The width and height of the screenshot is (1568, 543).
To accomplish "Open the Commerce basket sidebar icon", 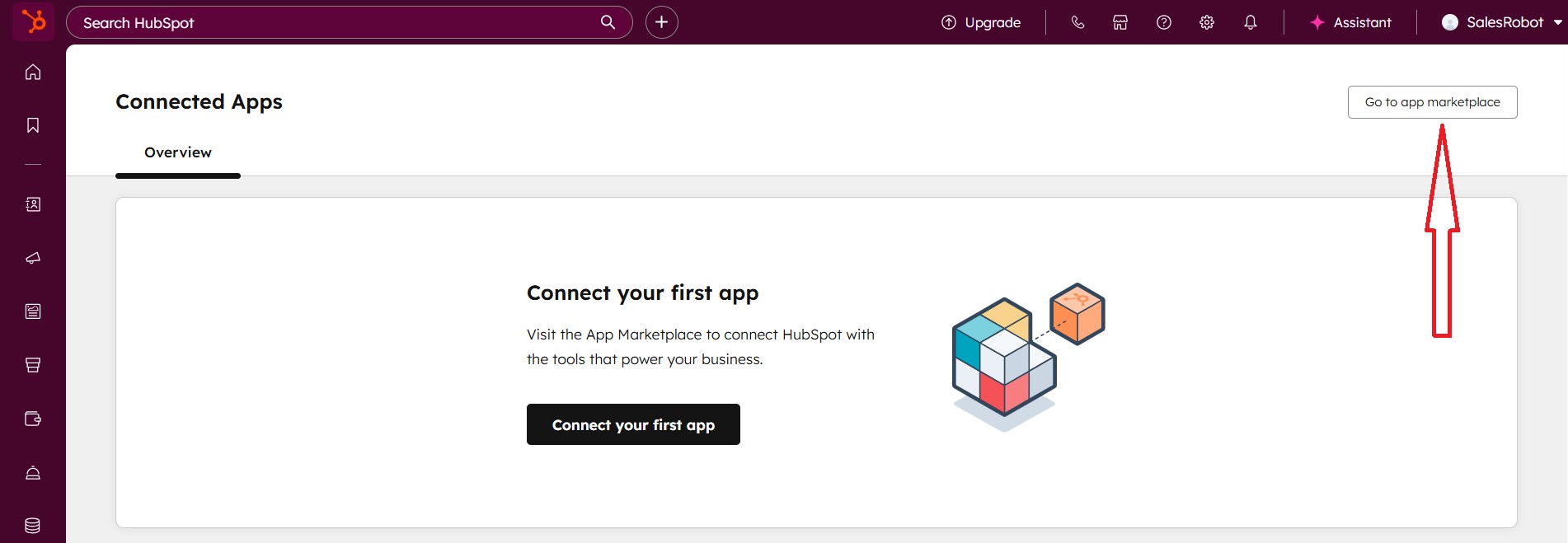I will coord(33,364).
